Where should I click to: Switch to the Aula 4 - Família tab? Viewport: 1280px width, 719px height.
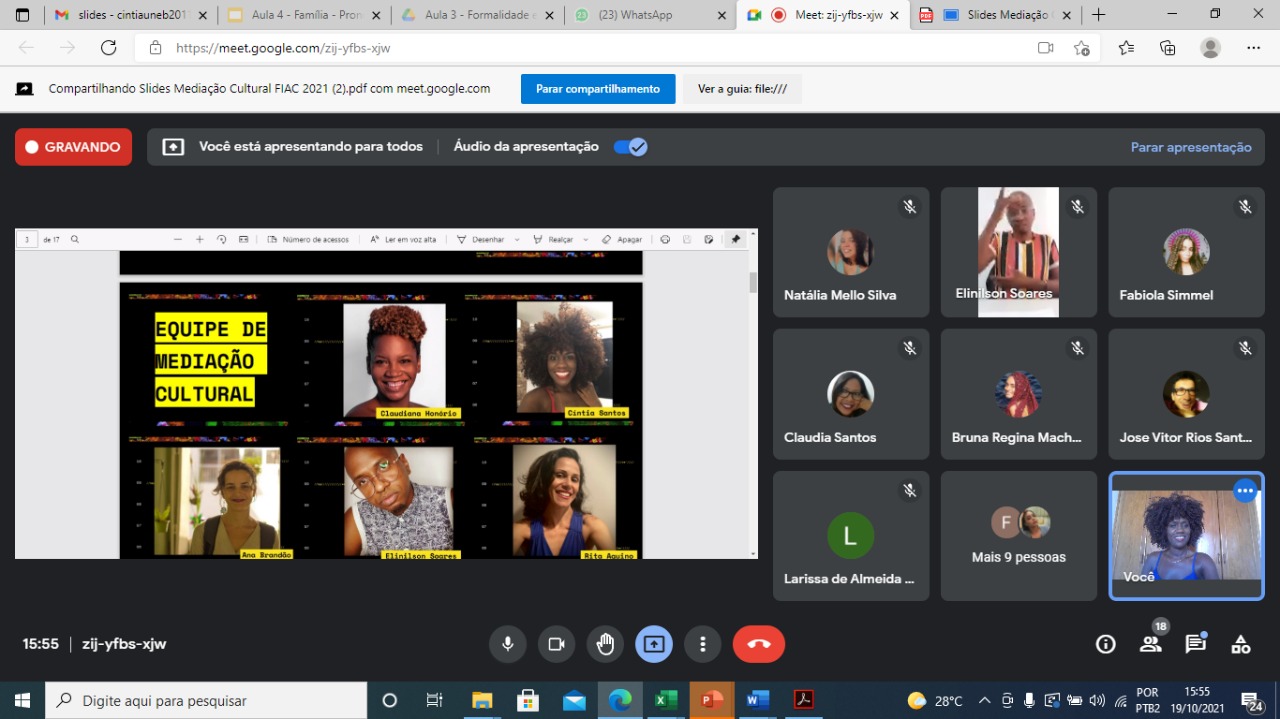305,15
